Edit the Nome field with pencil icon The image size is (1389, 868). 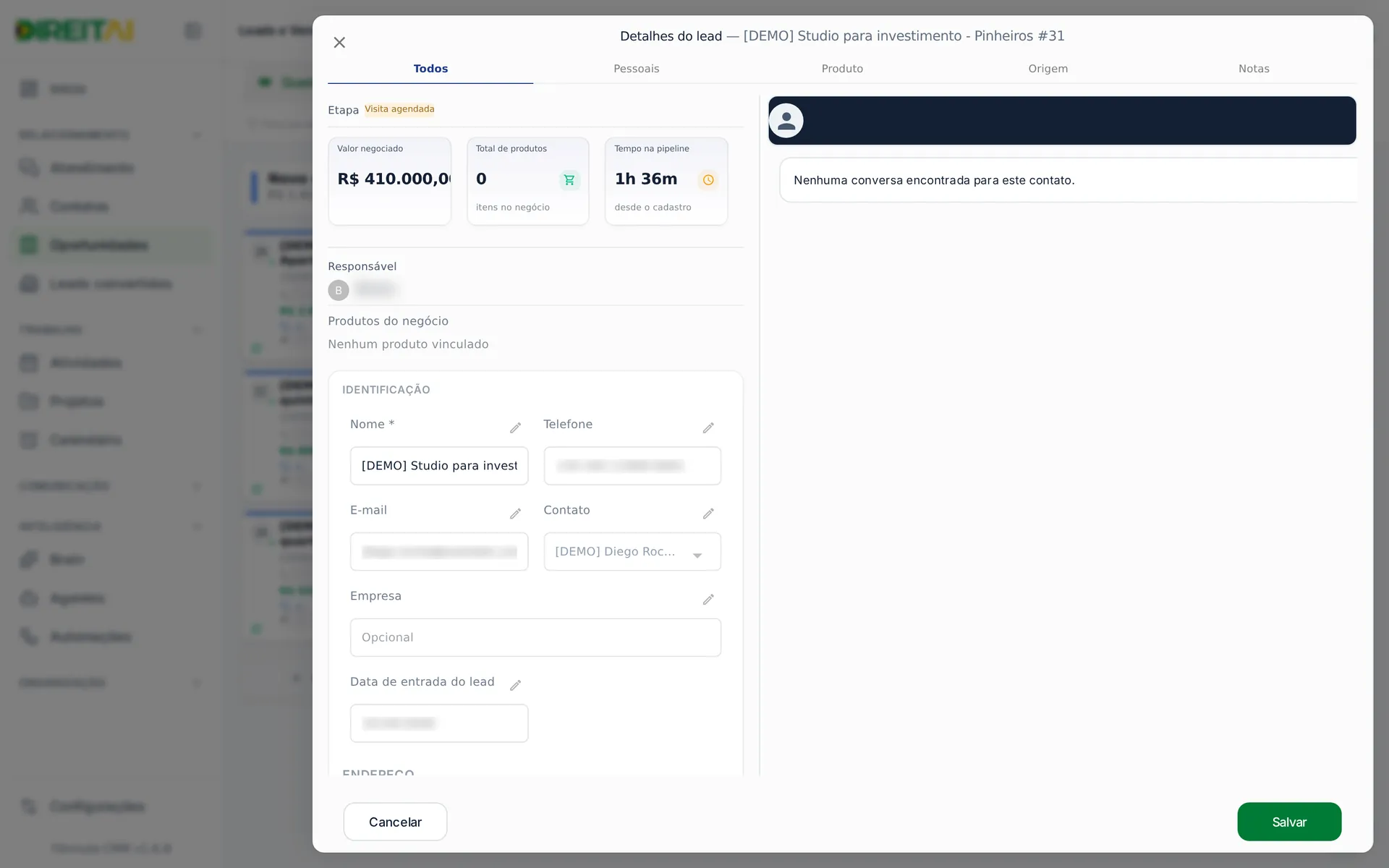pyautogui.click(x=515, y=428)
